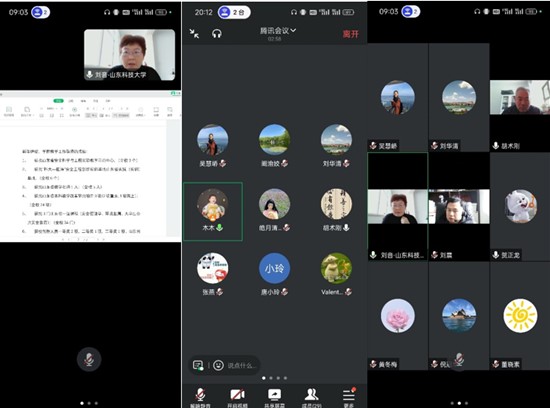Tap the muted mic beside Valent...

348,292
